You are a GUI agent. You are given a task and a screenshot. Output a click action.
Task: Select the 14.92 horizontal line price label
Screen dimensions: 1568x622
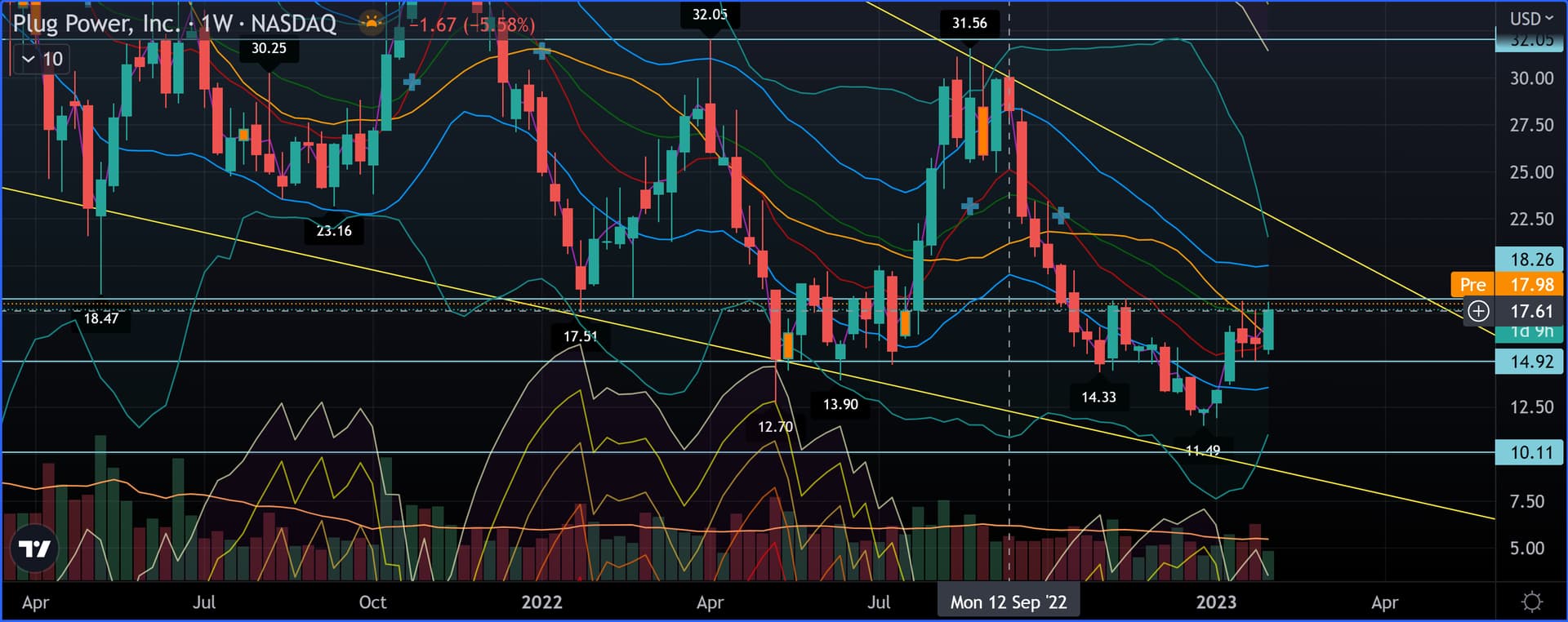[x=1530, y=362]
